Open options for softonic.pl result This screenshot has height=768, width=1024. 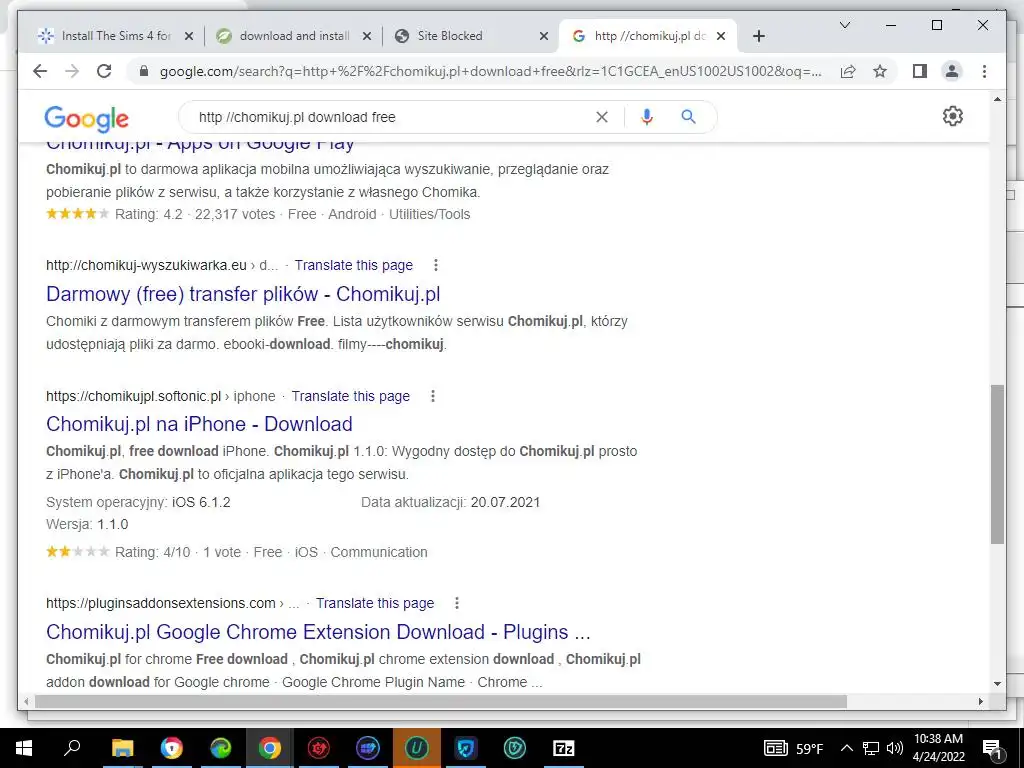click(x=432, y=396)
